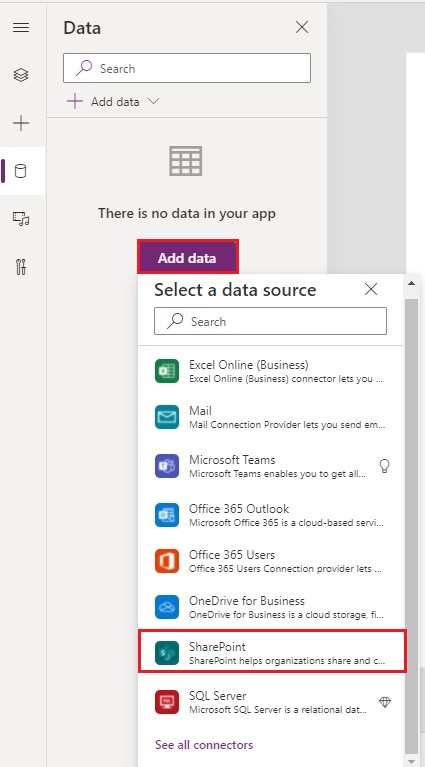425x767 pixels.
Task: Open the Advanced tools icon in sidebar
Action: (x=21, y=267)
